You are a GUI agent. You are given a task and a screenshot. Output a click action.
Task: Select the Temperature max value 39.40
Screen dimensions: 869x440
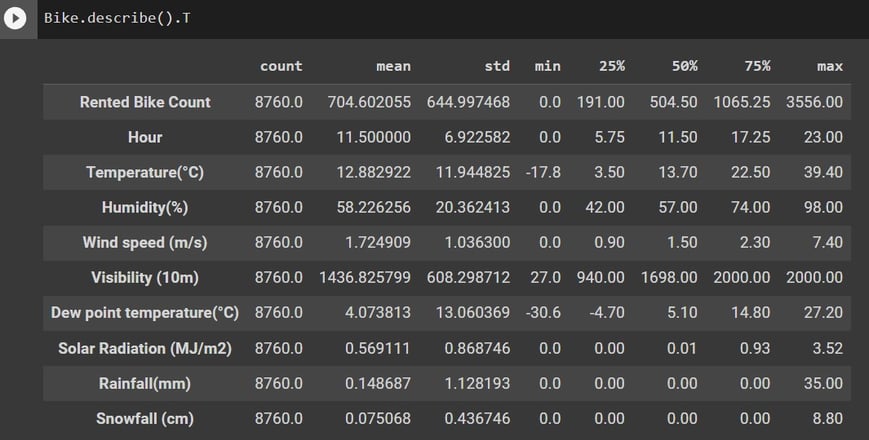[x=824, y=172]
